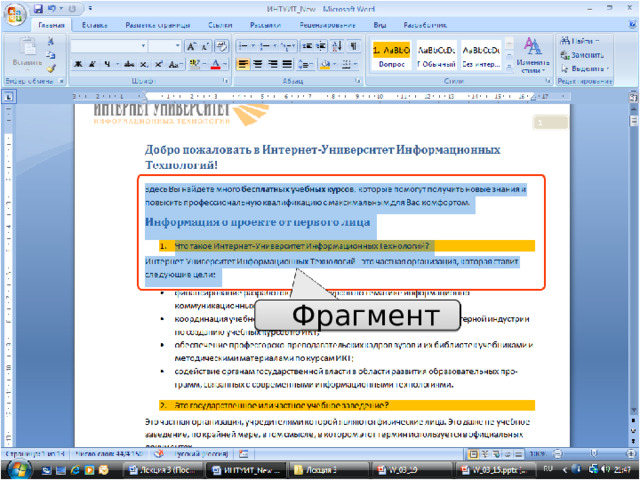This screenshot has width=640, height=480.
Task: Click the vertical scrollbar thumb
Action: coord(633,121)
